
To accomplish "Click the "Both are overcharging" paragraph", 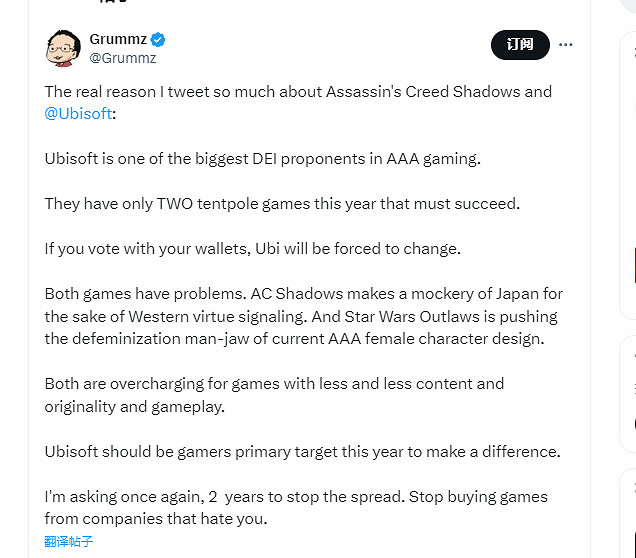I will click(274, 394).
